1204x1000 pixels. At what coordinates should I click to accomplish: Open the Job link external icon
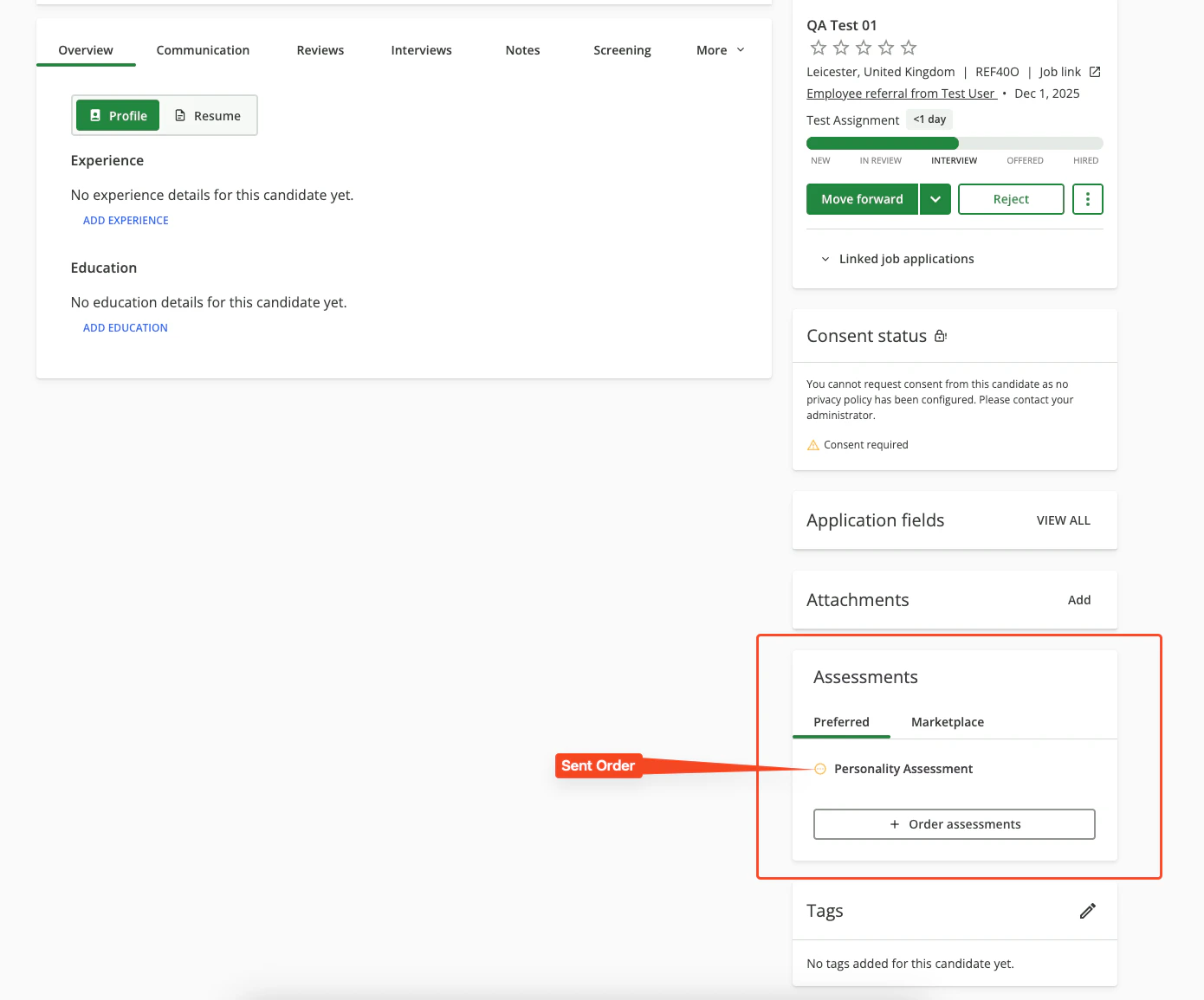click(1095, 72)
